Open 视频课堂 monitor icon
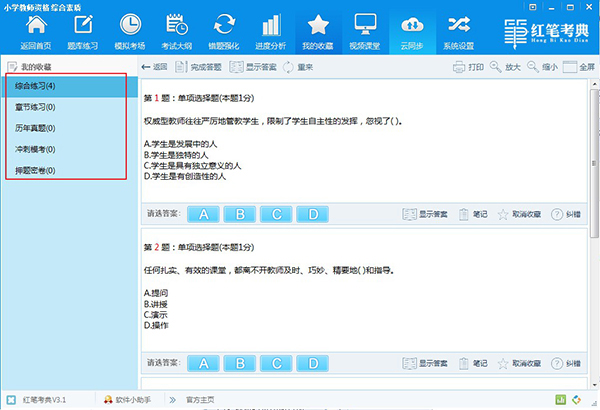600x410 pixels. 365,25
